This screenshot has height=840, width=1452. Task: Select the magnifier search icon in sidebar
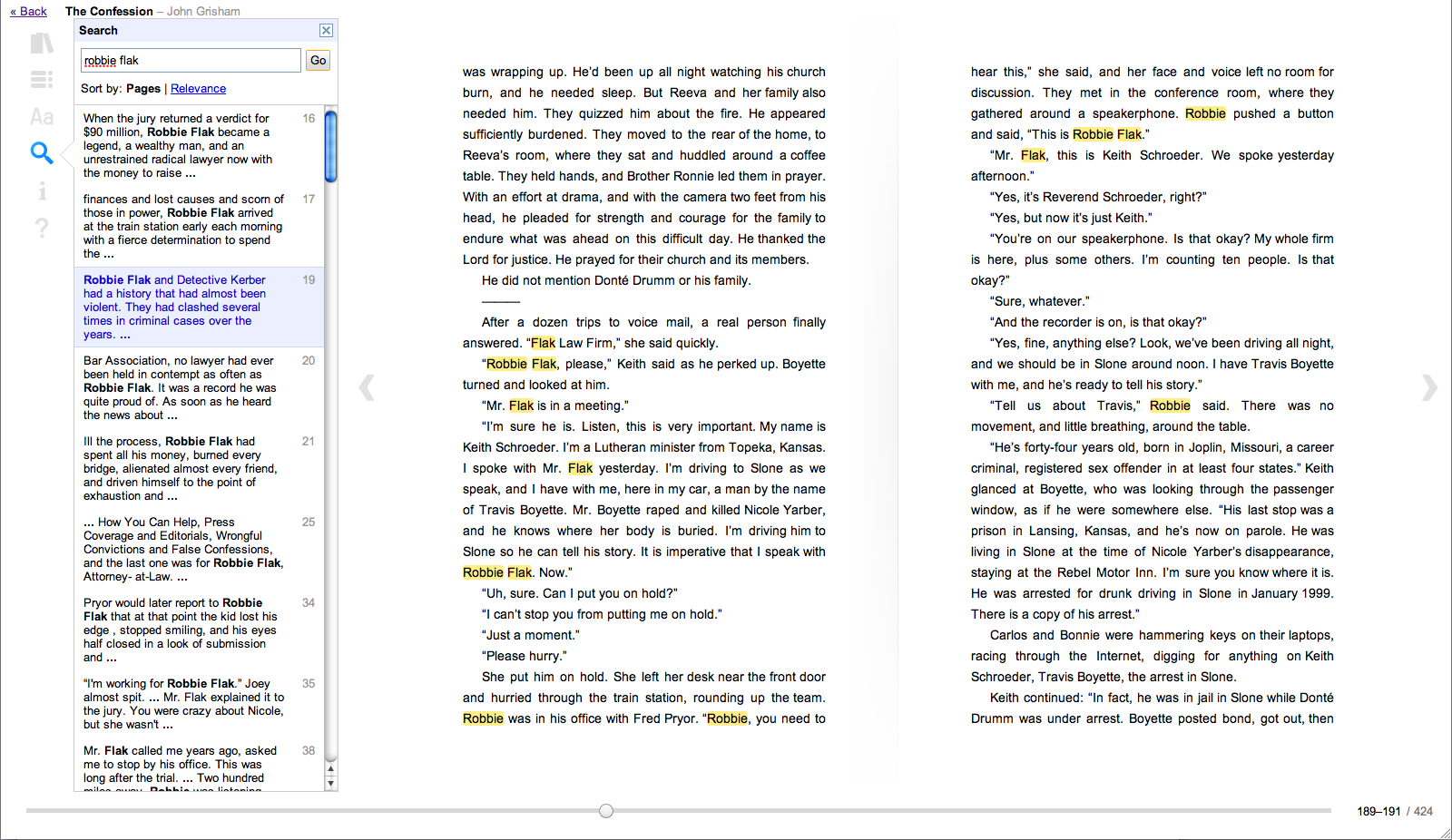[x=42, y=152]
